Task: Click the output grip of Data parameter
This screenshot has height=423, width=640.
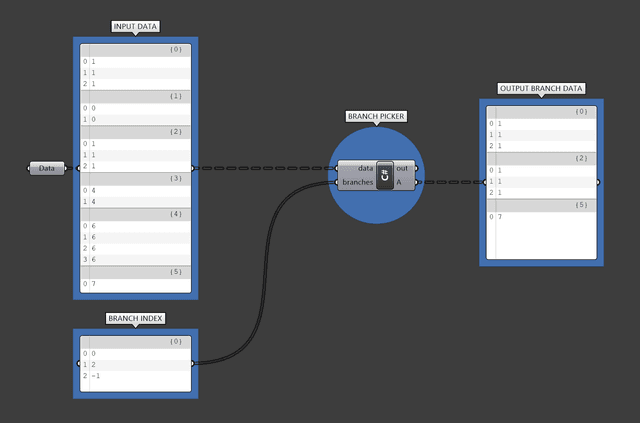Action: click(x=67, y=169)
